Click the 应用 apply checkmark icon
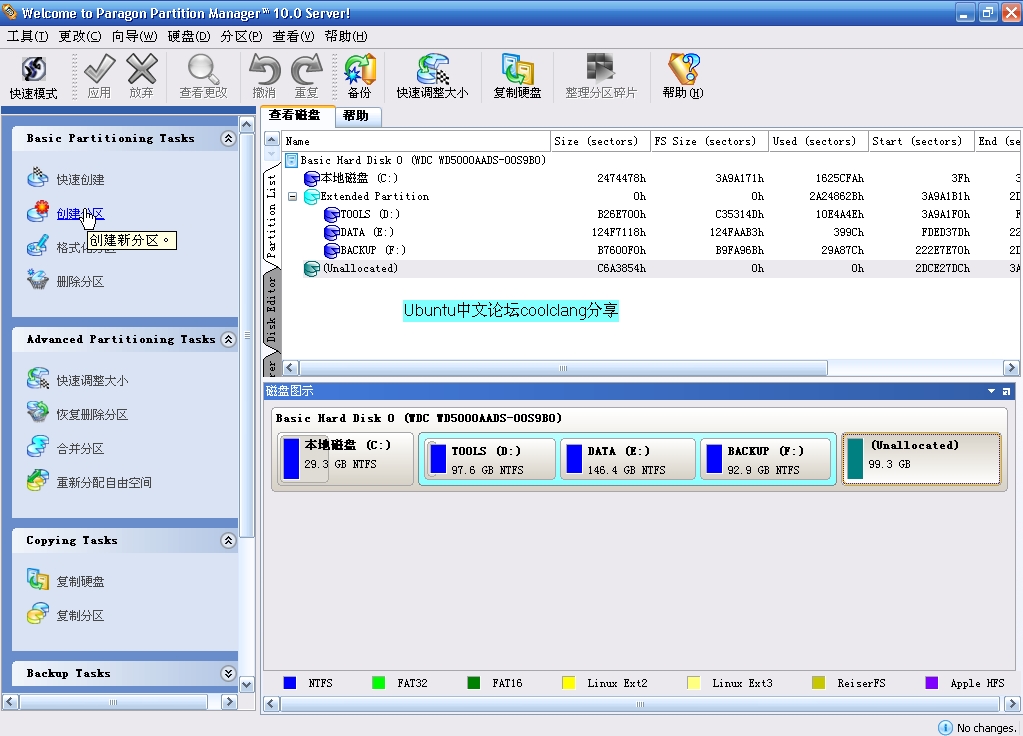 99,69
